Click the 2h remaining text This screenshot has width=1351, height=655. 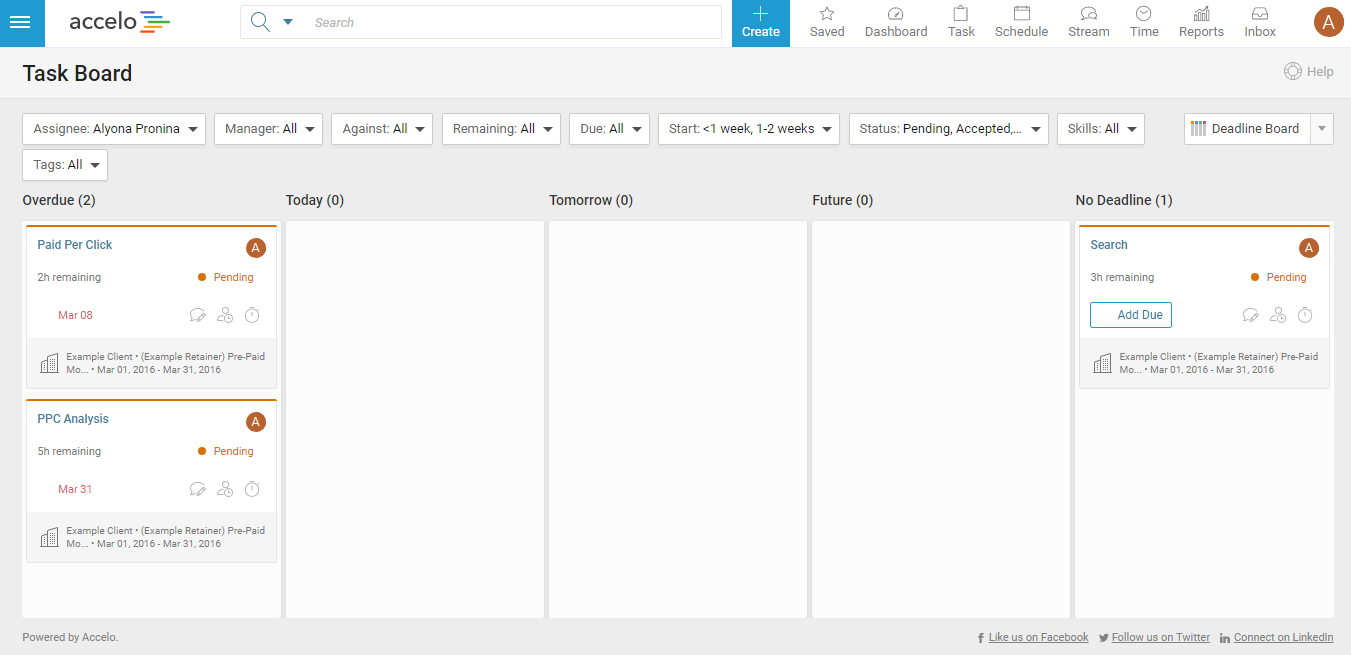(69, 278)
